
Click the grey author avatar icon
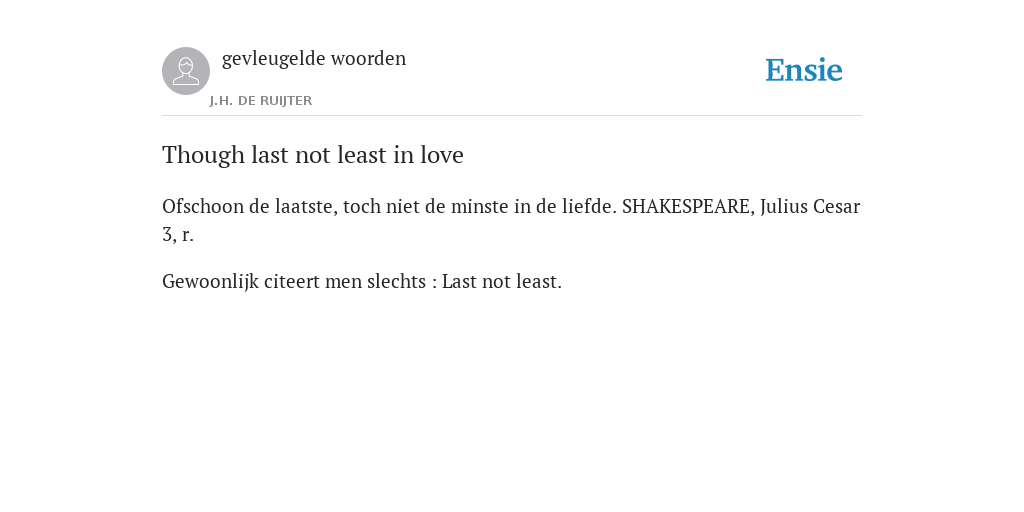point(186,71)
